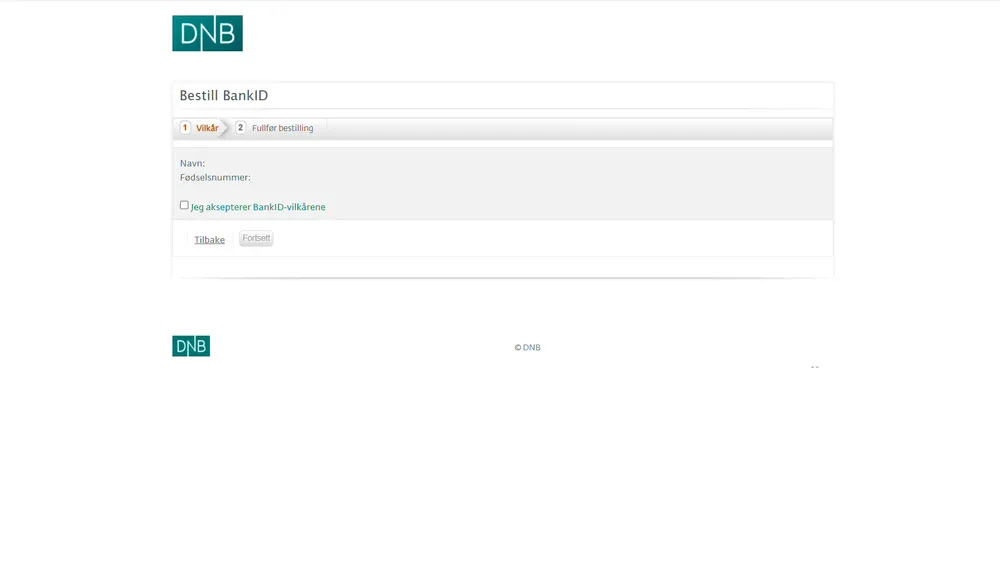Switch to the 'Fullfør bestilling' step
The height and width of the screenshot is (563, 1000).
[x=282, y=128]
